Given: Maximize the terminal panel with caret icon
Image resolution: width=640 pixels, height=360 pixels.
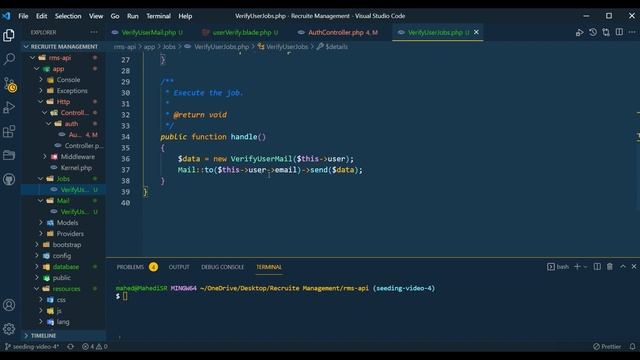Looking at the screenshot, I should tap(623, 267).
